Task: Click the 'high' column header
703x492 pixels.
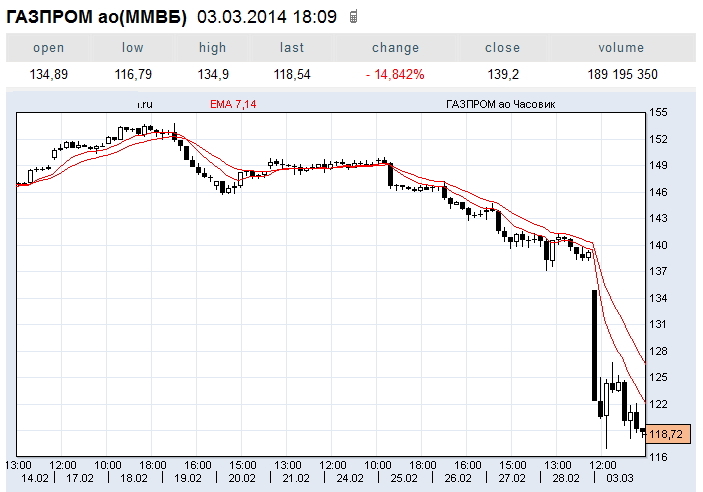Action: pos(213,48)
